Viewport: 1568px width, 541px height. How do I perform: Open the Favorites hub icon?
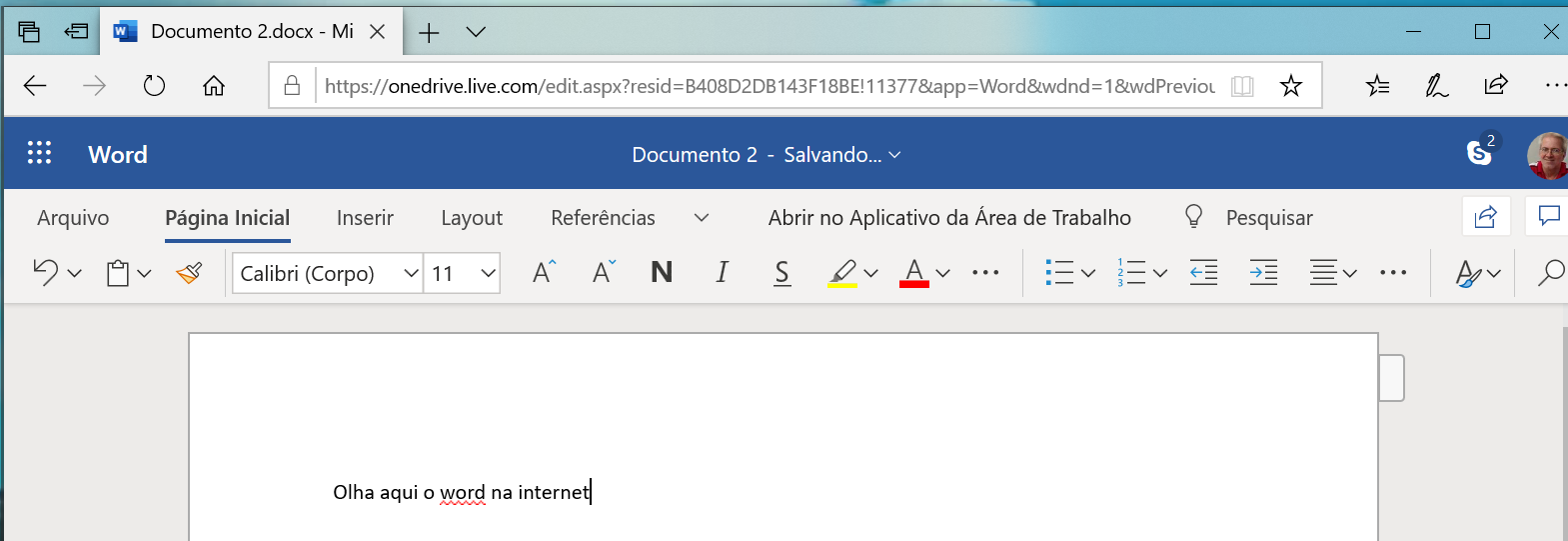tap(1377, 86)
